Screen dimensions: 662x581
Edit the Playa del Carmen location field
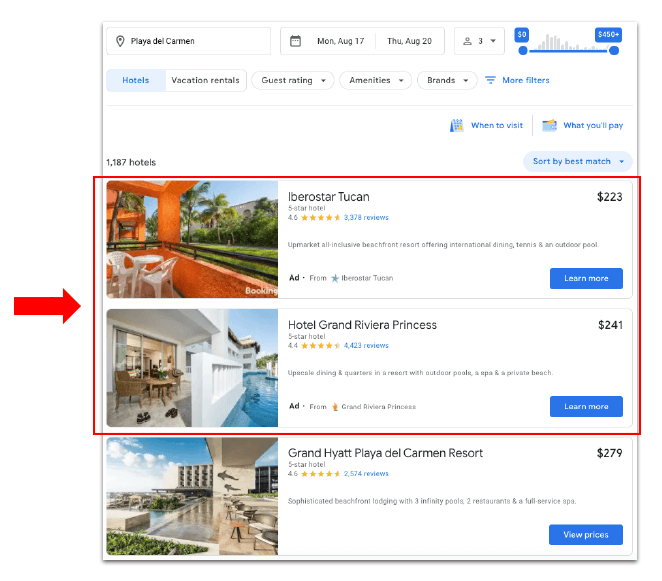click(188, 41)
